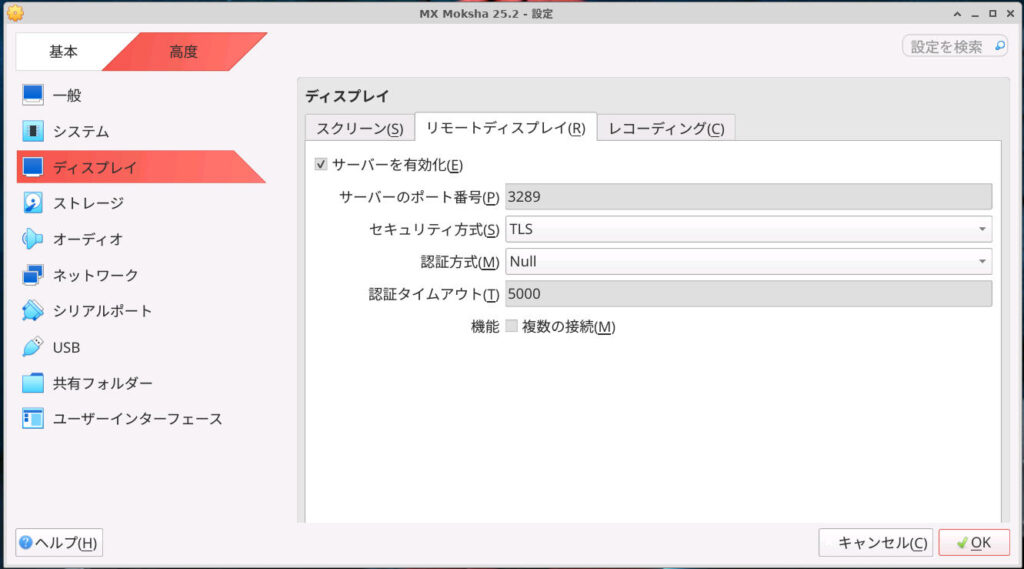The width and height of the screenshot is (1024, 569).
Task: Select ネットワーク in settings list
Action: point(140,275)
